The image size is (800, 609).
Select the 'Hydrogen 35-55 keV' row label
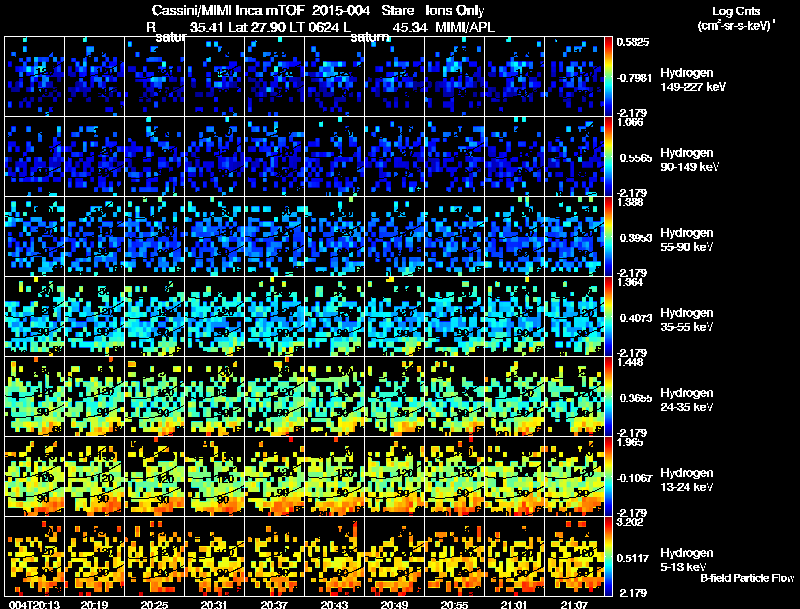(x=687, y=320)
